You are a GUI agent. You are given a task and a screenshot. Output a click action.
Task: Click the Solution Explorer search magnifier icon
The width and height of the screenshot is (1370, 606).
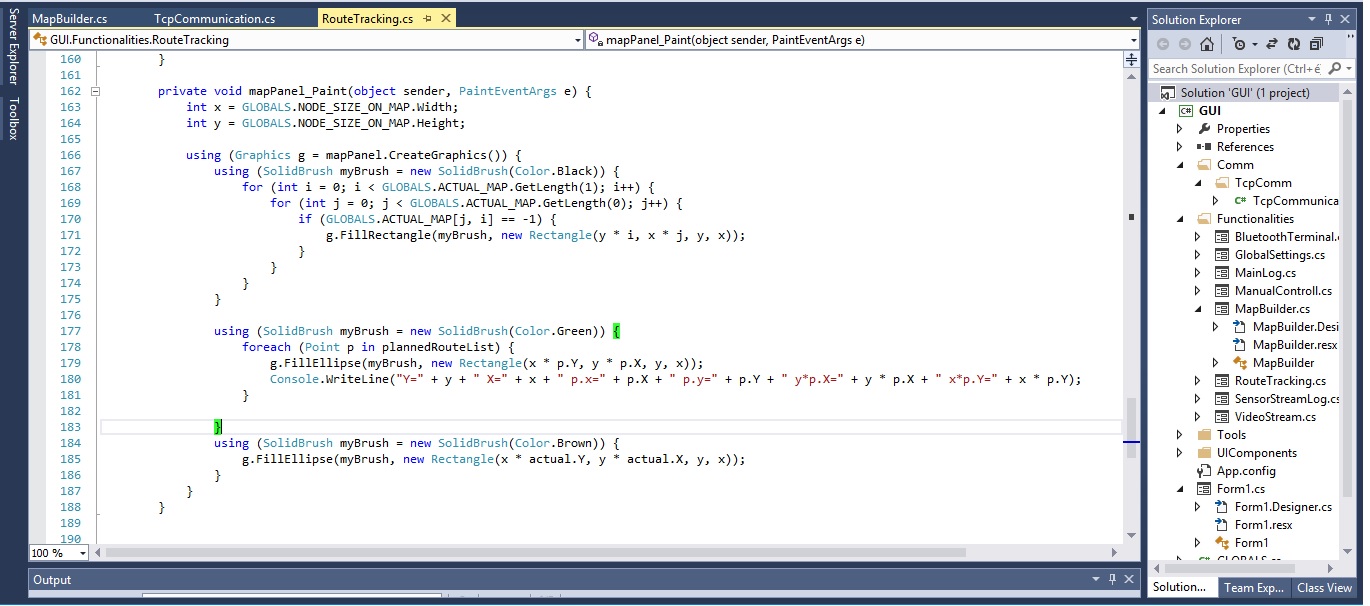[x=1337, y=69]
